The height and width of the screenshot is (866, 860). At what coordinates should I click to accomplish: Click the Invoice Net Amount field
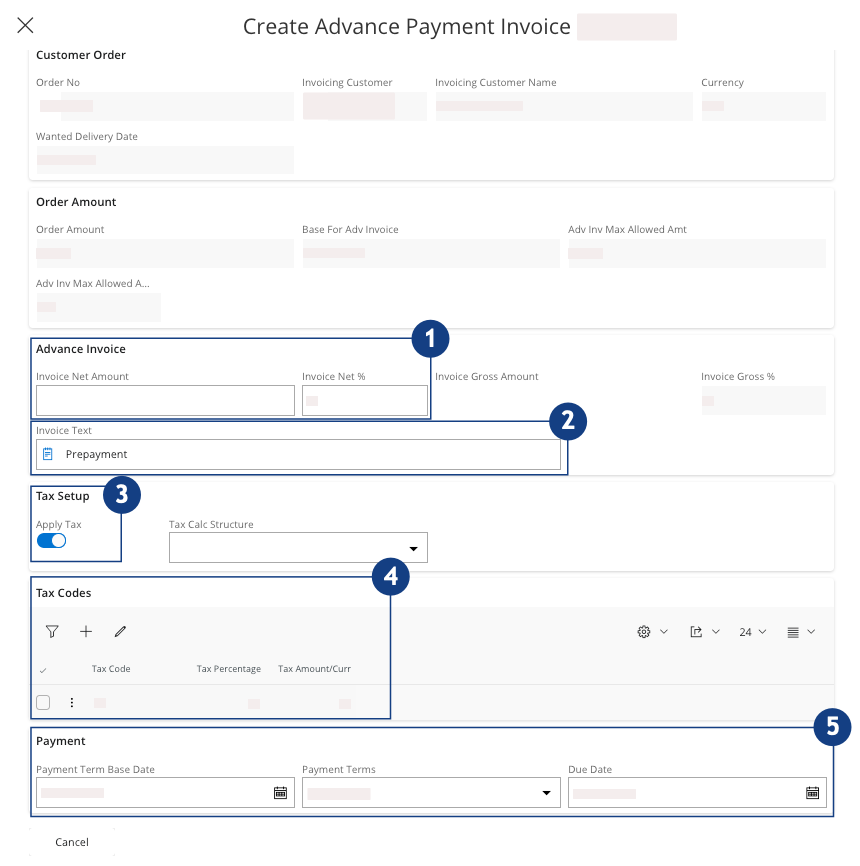(x=165, y=401)
